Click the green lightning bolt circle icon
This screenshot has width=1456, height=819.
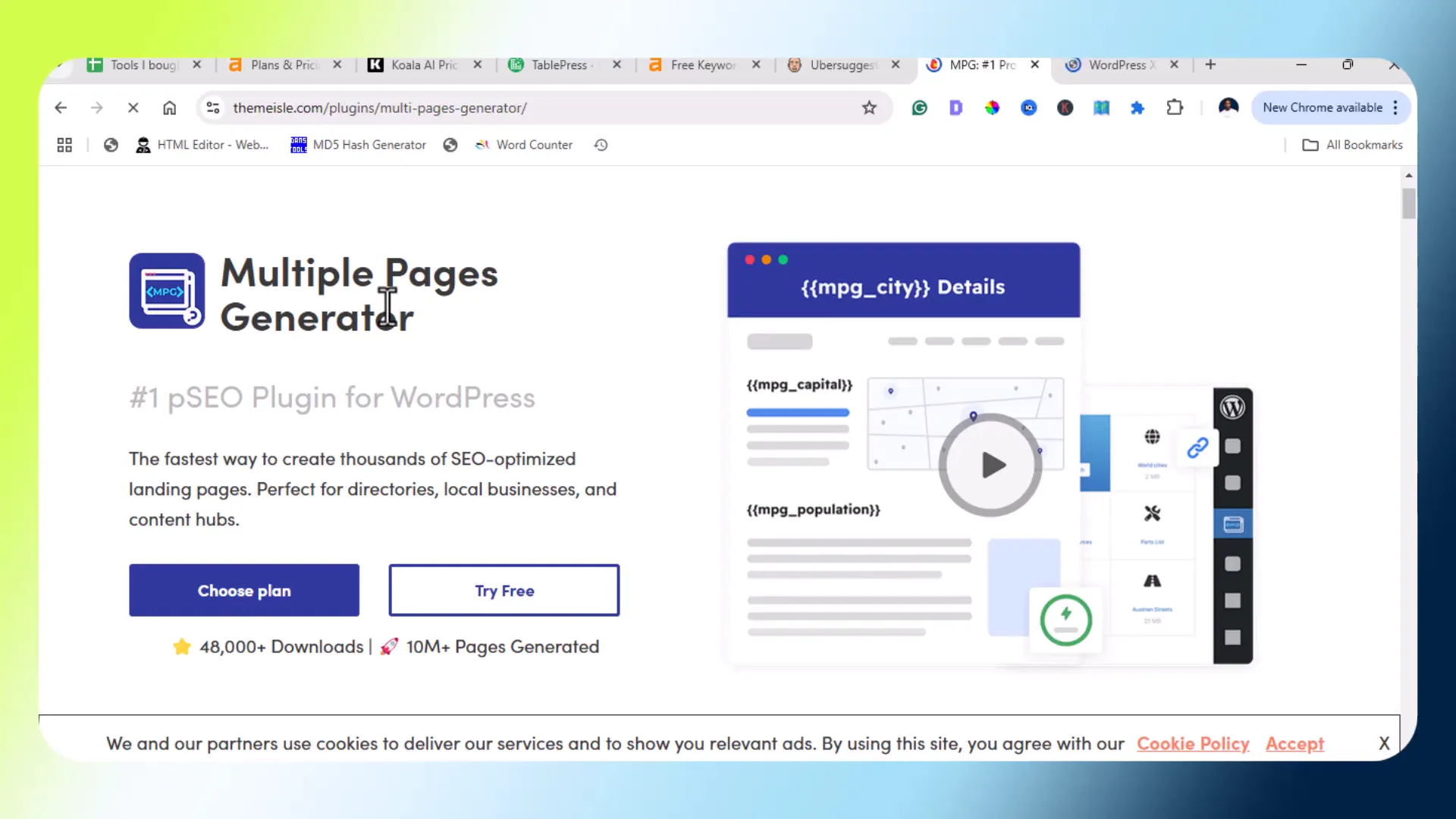click(1065, 620)
